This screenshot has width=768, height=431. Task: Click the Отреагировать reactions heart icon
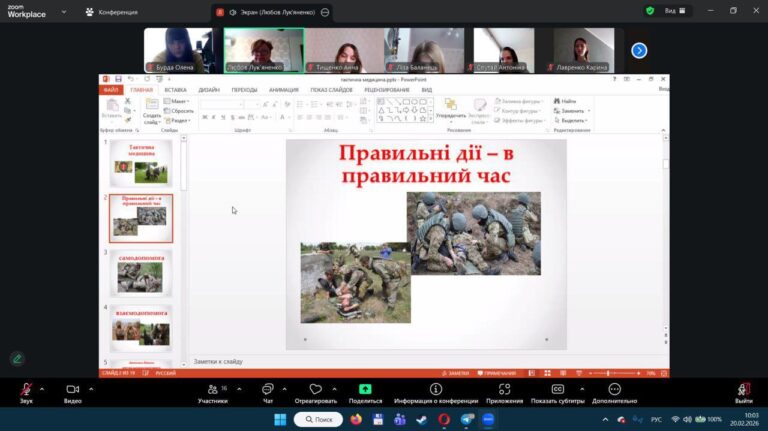pos(316,391)
